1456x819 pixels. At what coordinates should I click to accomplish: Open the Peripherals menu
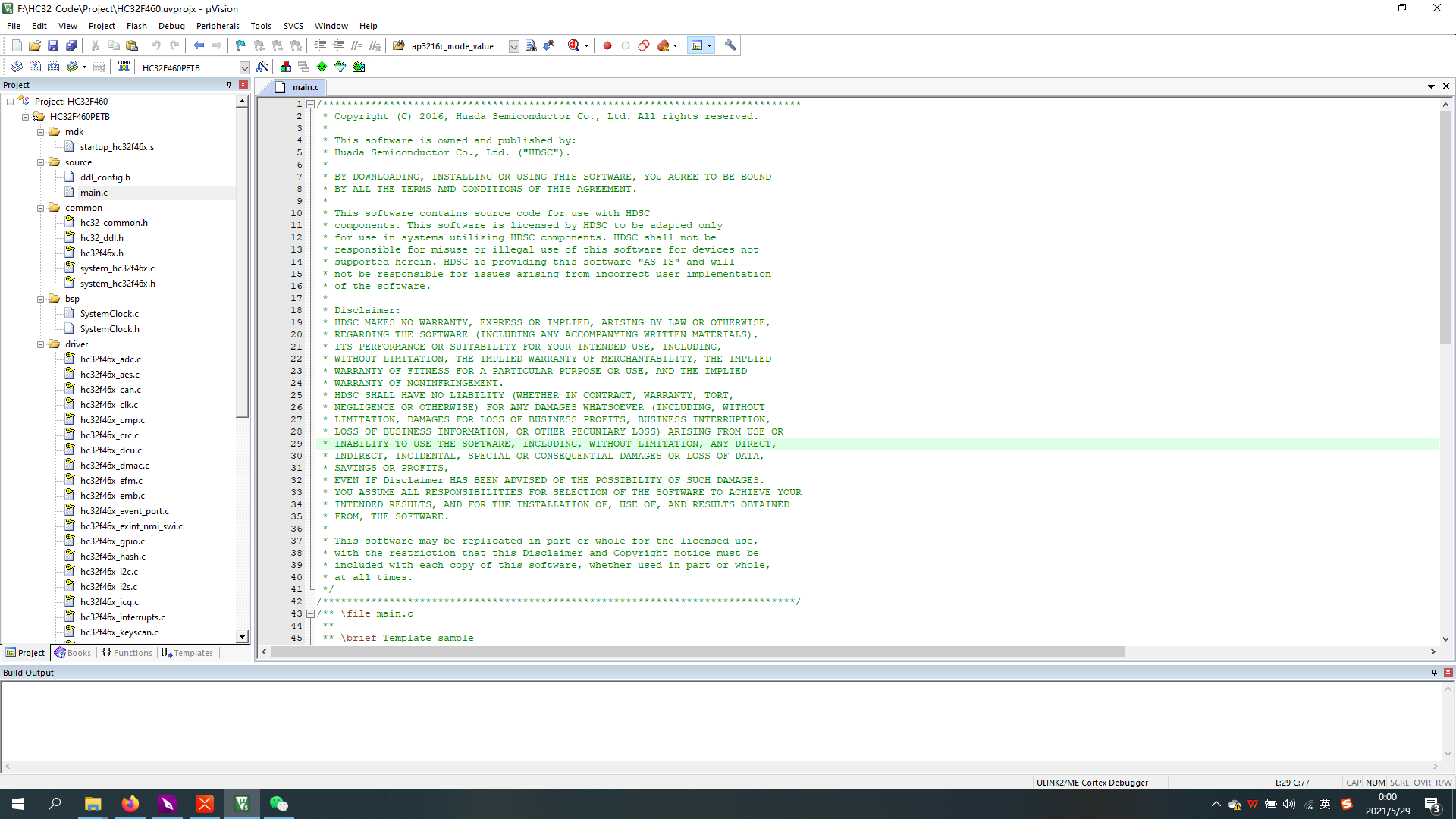218,26
